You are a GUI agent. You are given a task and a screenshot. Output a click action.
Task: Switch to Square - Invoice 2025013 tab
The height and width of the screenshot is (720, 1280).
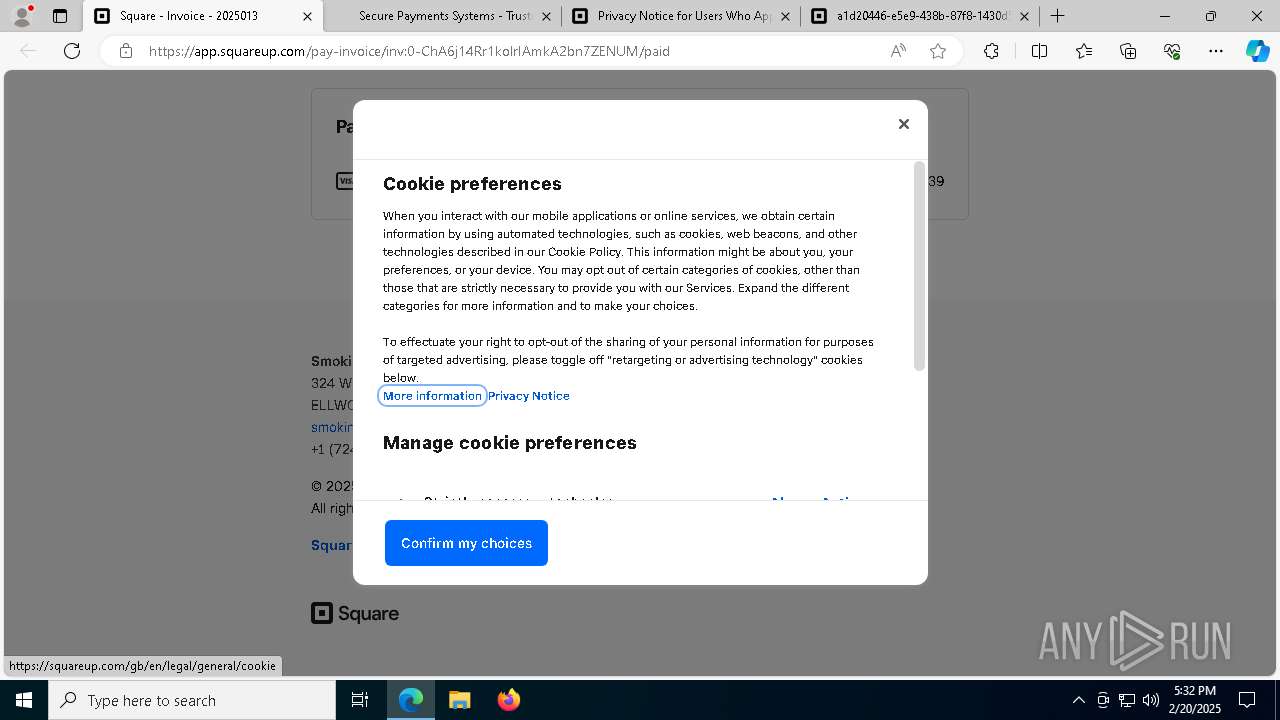(x=203, y=16)
